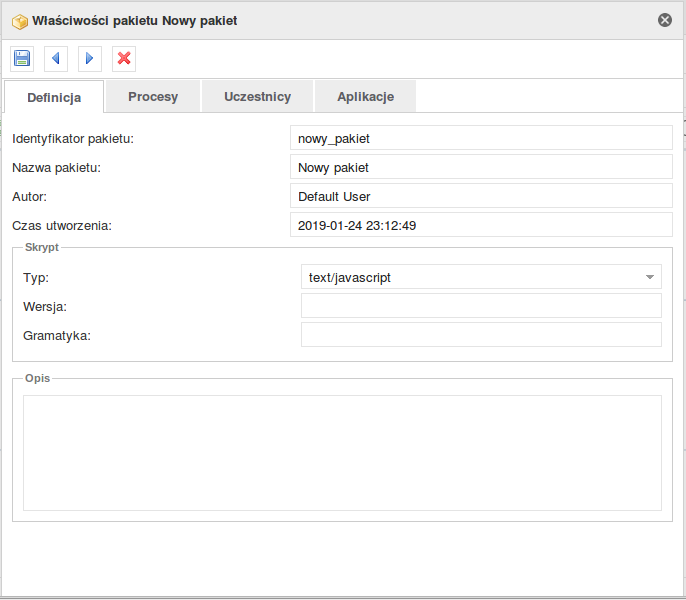Viewport: 686px width, 600px height.
Task: Go back with the left blue arrow
Action: pyautogui.click(x=56, y=59)
